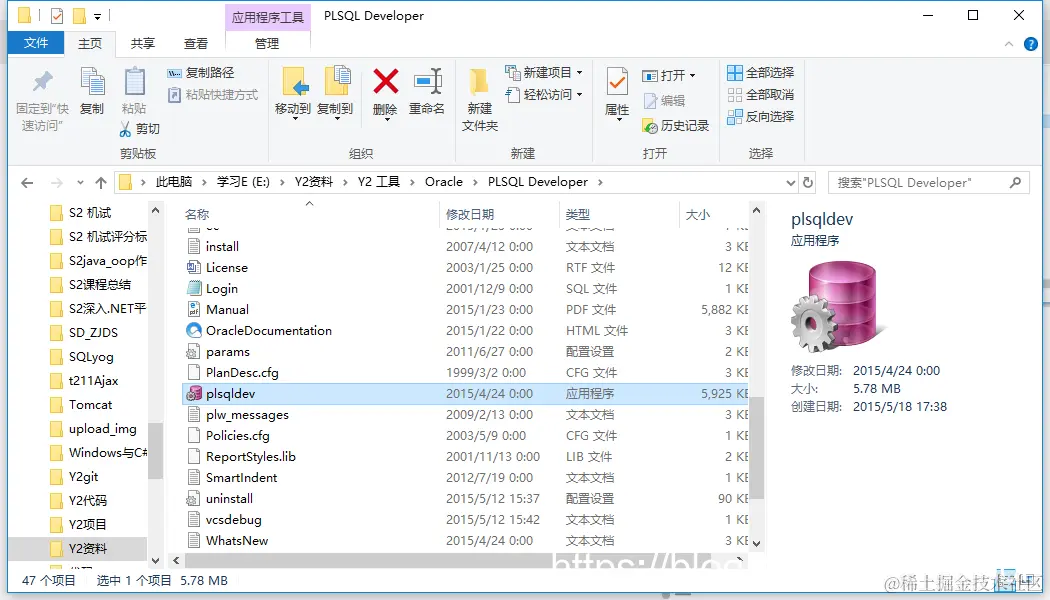The width and height of the screenshot is (1050, 600).
Task: Open the 轻松访问 (Easy access) dropdown
Action: click(545, 92)
